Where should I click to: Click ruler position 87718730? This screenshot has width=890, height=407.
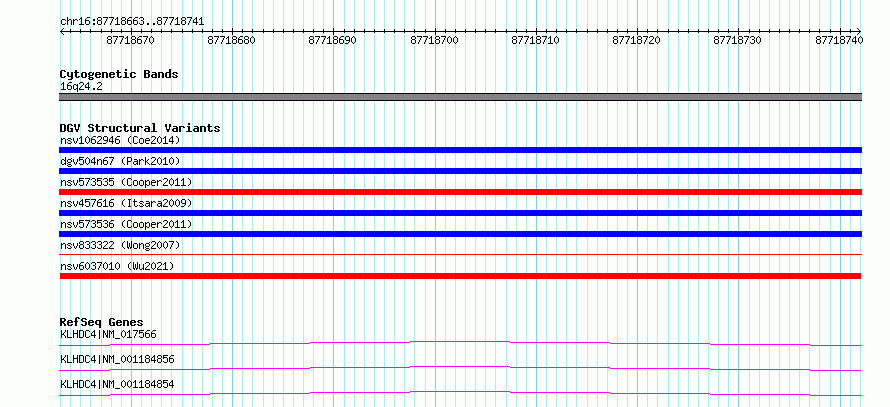click(x=737, y=40)
